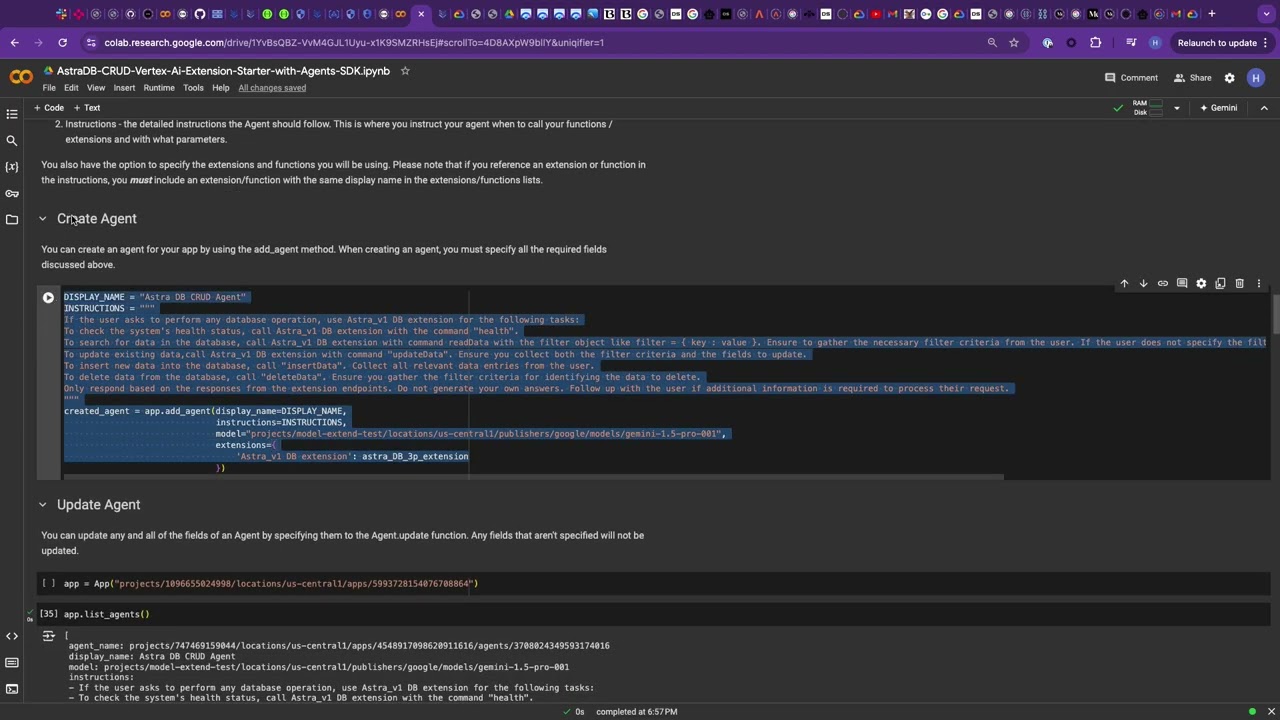
Task: Open the runtime connection dropdown arrow
Action: pyautogui.click(x=1176, y=108)
